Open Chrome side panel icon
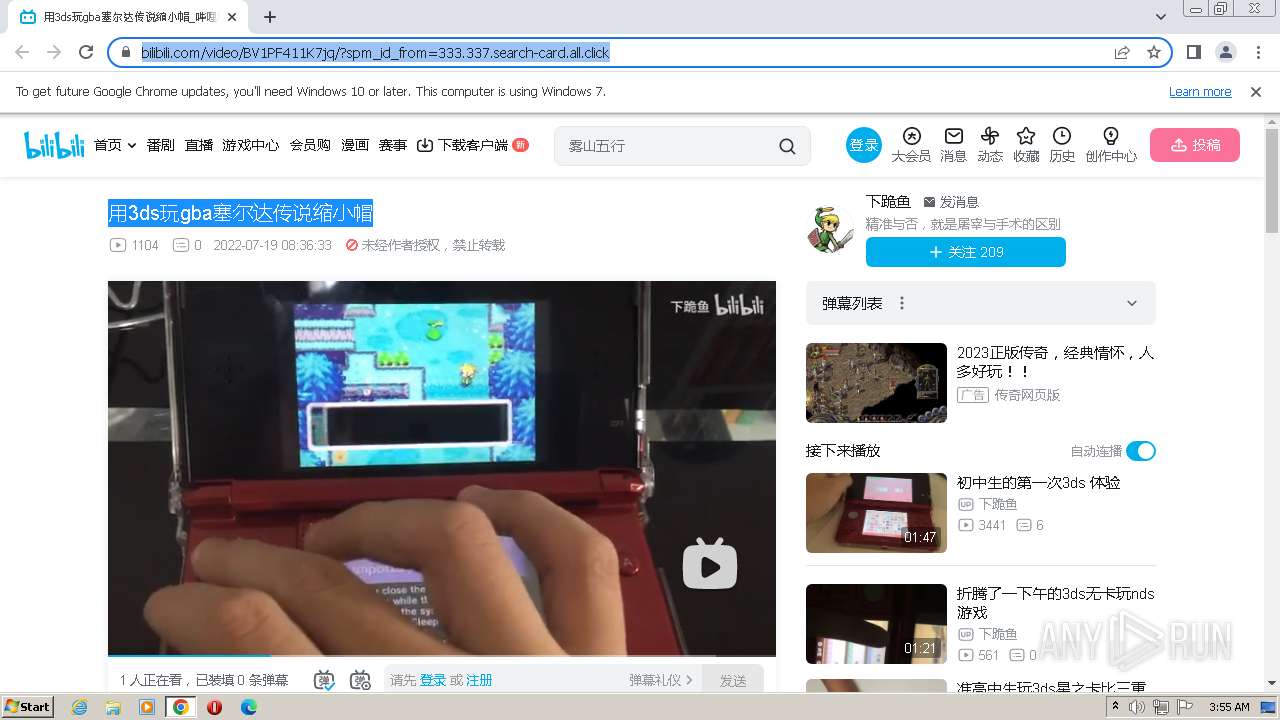Image resolution: width=1280 pixels, height=720 pixels. (1194, 52)
